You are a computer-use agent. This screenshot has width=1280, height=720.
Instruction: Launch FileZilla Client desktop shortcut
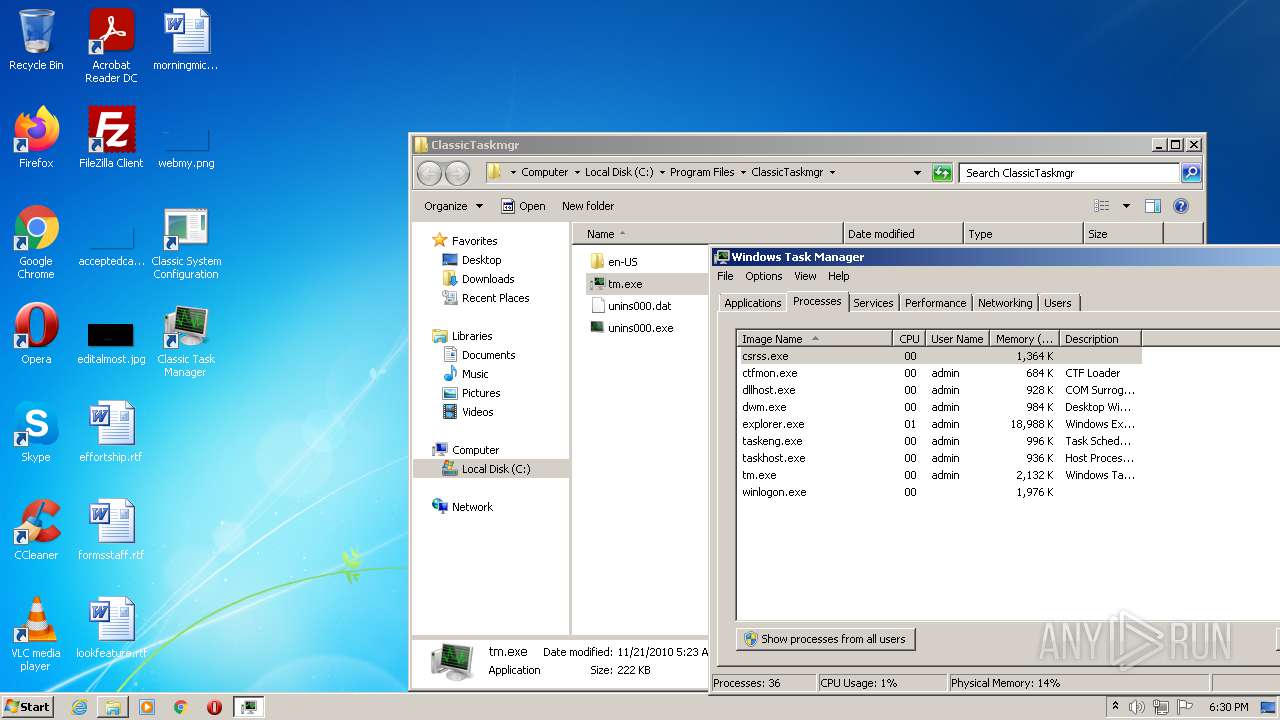pos(111,137)
